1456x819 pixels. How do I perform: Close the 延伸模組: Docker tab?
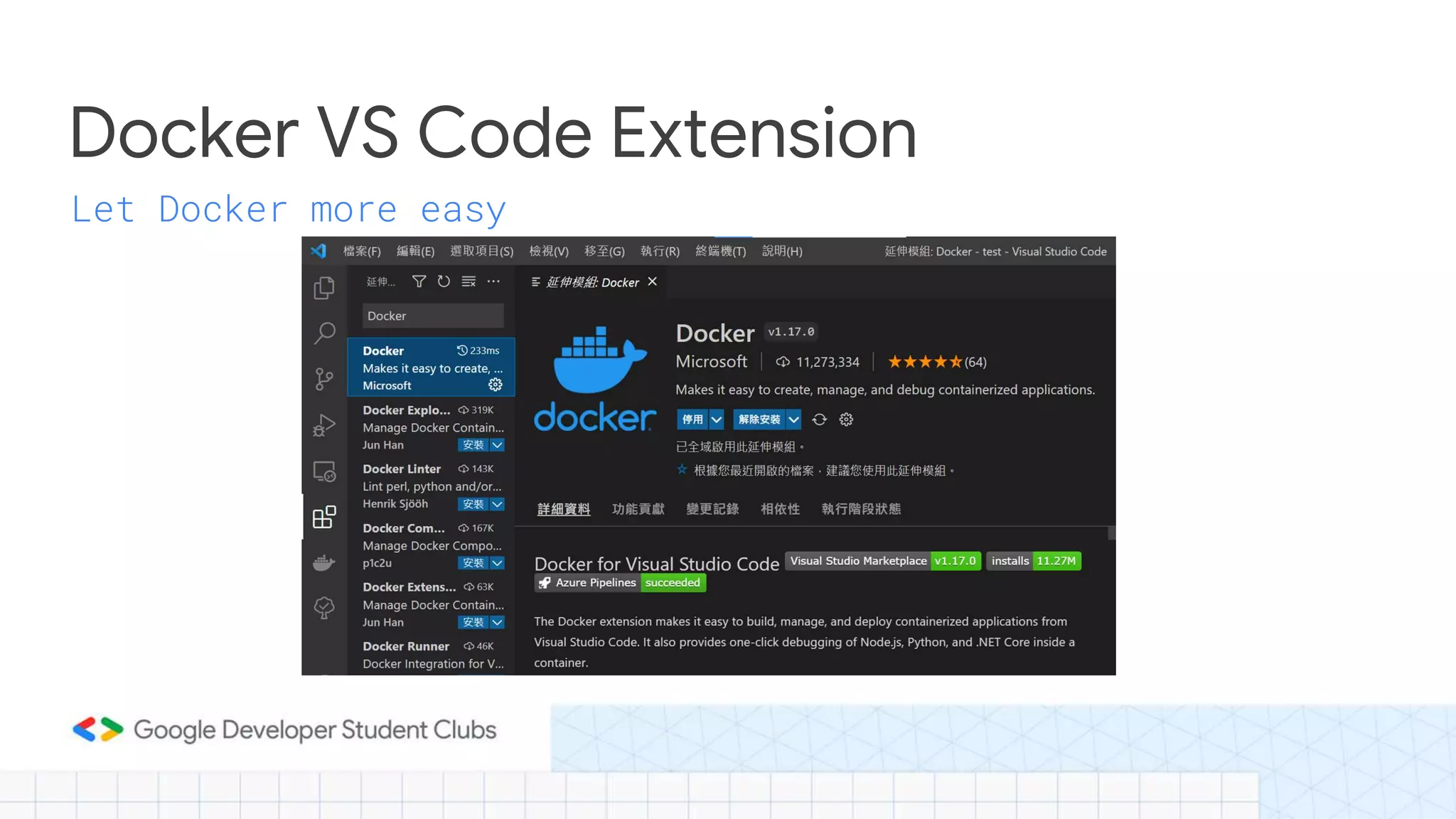[652, 282]
